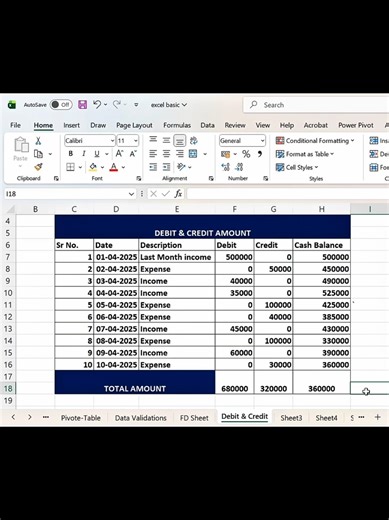The height and width of the screenshot is (520, 389).
Task: Apply Comma Style format
Action: click(260, 154)
